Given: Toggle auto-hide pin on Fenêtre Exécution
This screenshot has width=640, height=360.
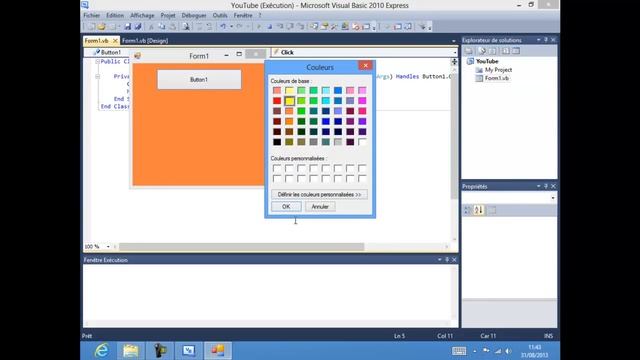Looking at the screenshot, I should click(x=447, y=260).
